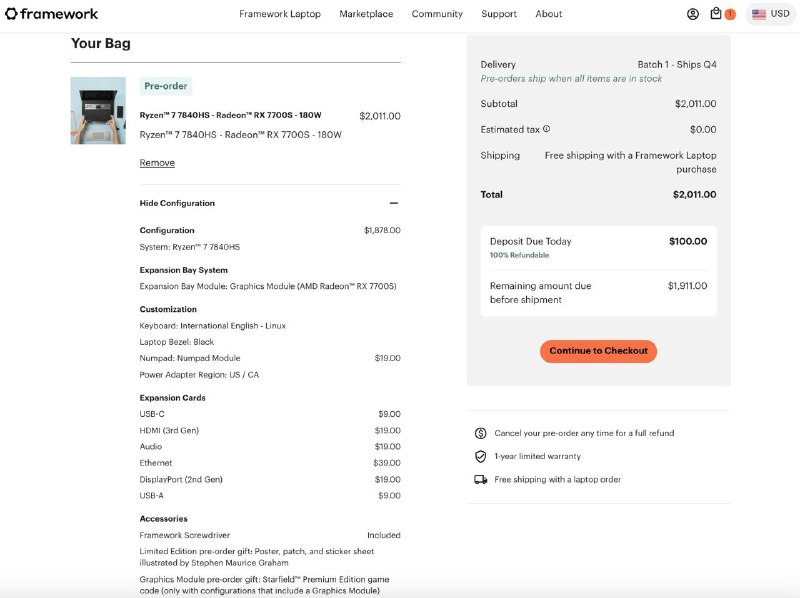Click the $2,011.00 item price
Viewport: 800px width, 598px height.
(x=380, y=116)
